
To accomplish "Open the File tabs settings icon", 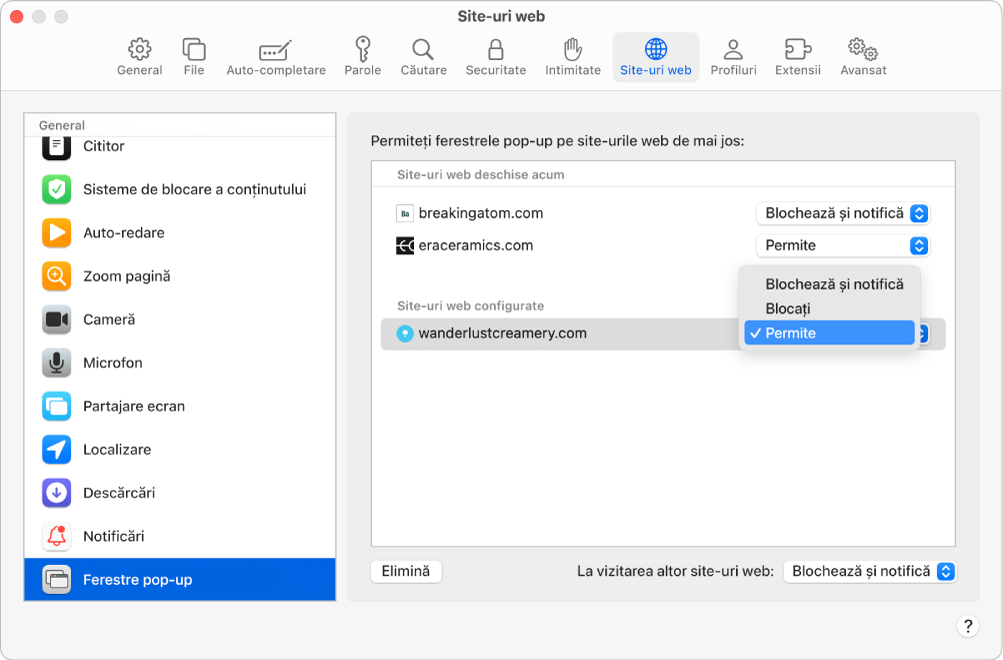I will [x=194, y=49].
